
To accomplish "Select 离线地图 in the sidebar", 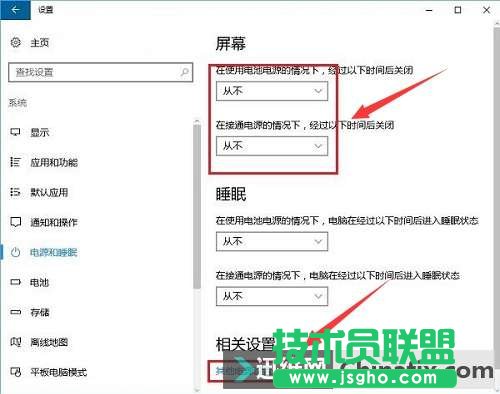I will (49, 342).
